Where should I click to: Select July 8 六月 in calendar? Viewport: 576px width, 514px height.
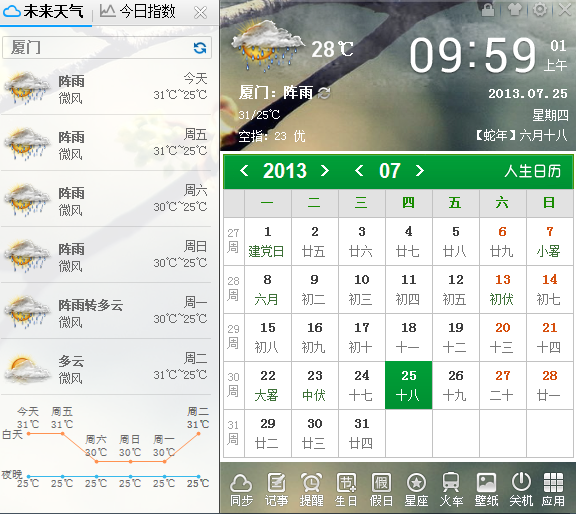click(268, 290)
